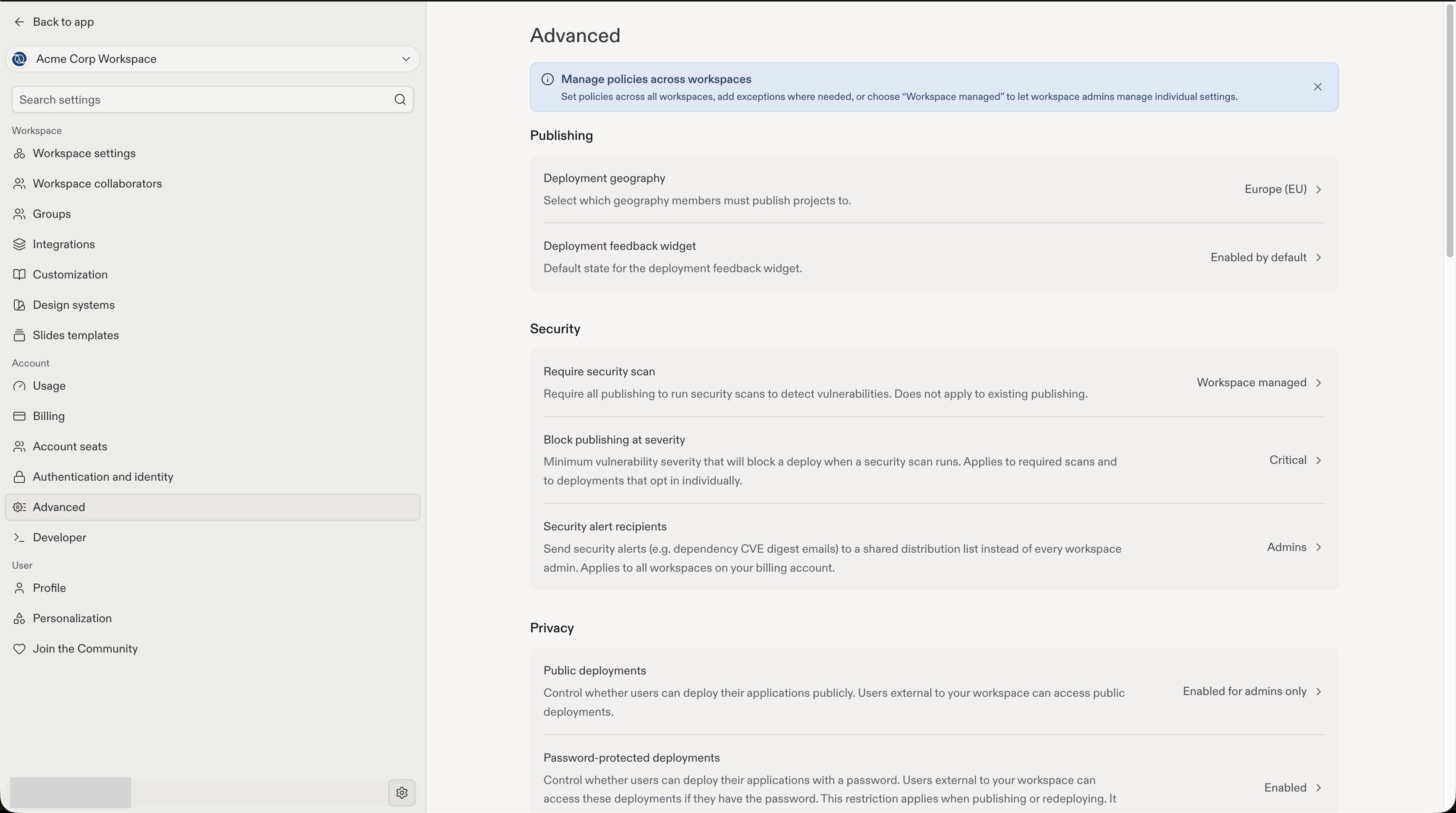Click the Customization book icon
This screenshot has height=813, width=1456.
point(19,275)
